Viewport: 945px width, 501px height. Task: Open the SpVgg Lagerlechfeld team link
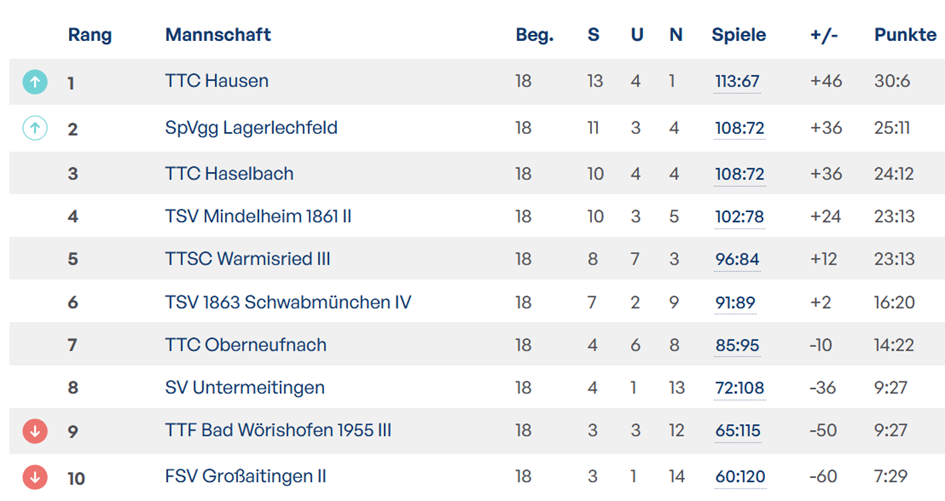point(251,127)
